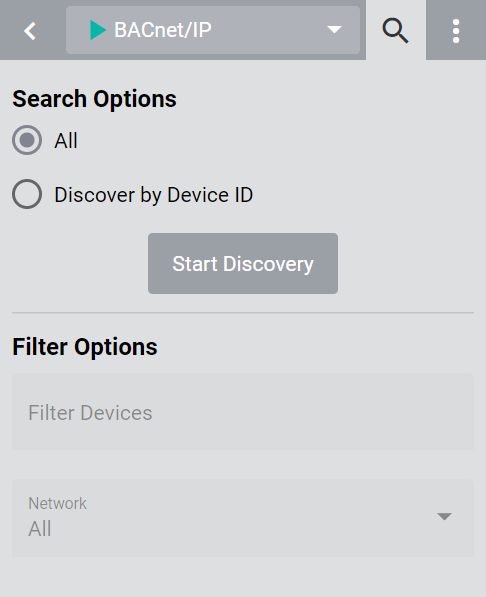
Task: Click the green play triangle beside BACnet/IP
Action: tap(98, 30)
